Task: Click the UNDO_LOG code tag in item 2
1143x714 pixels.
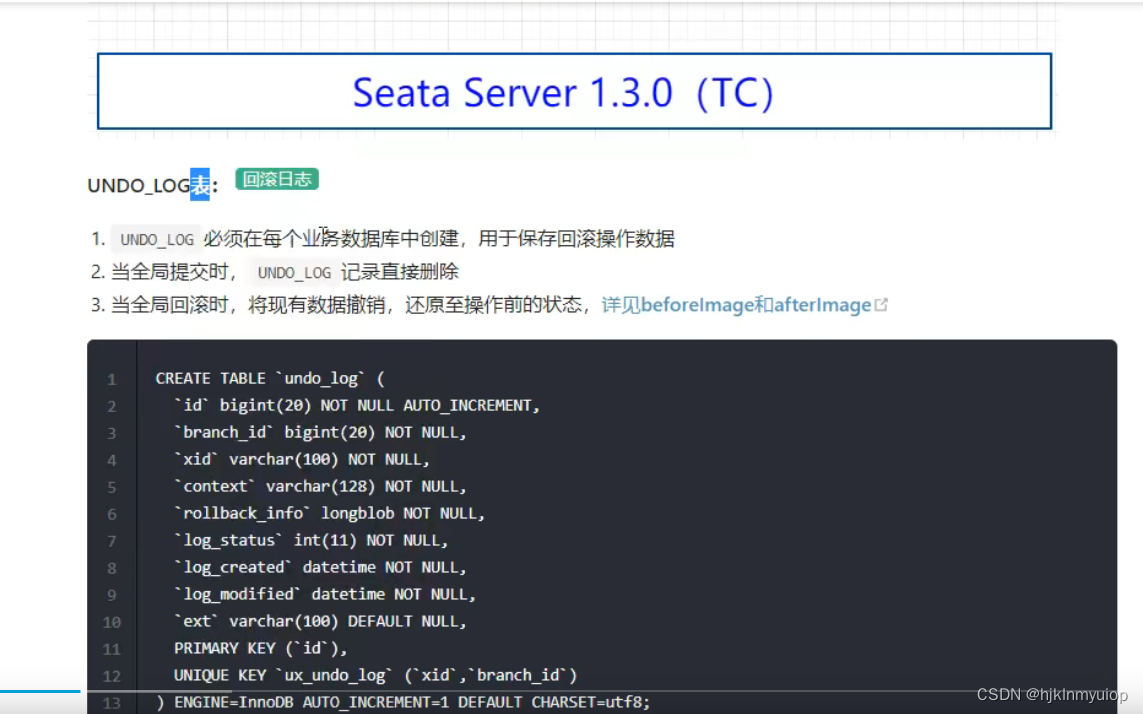Action: (294, 273)
